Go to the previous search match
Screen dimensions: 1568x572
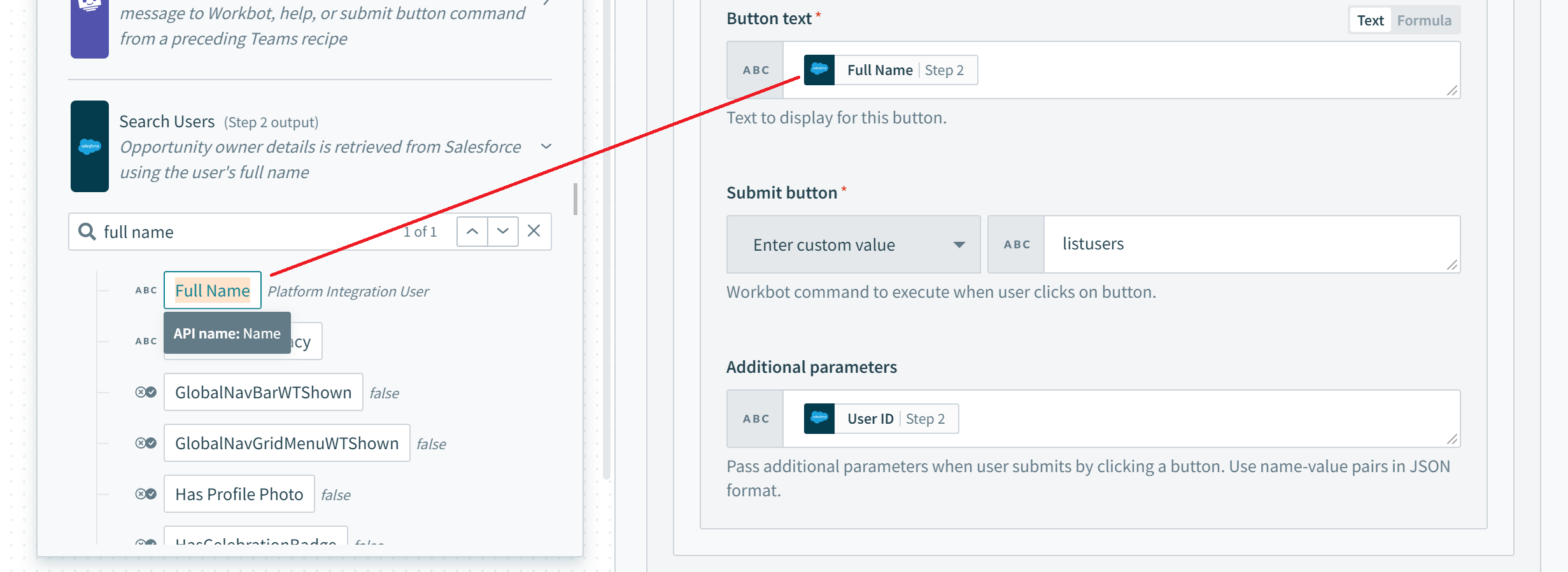click(472, 231)
